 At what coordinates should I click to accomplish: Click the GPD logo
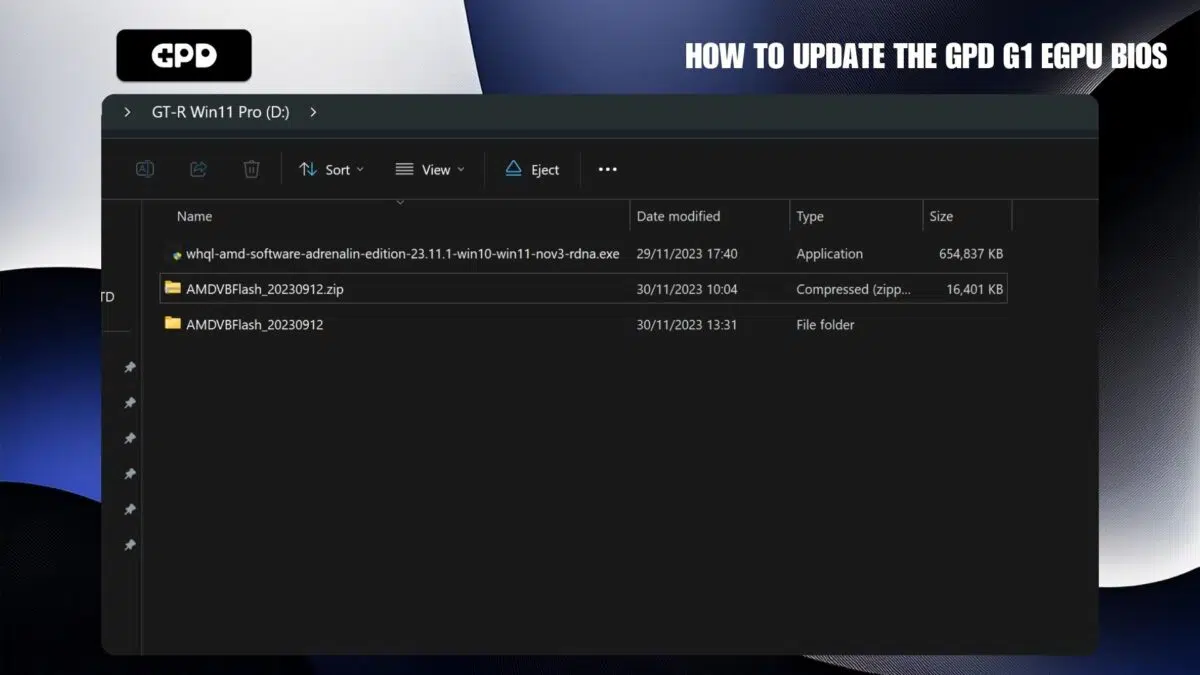(184, 55)
